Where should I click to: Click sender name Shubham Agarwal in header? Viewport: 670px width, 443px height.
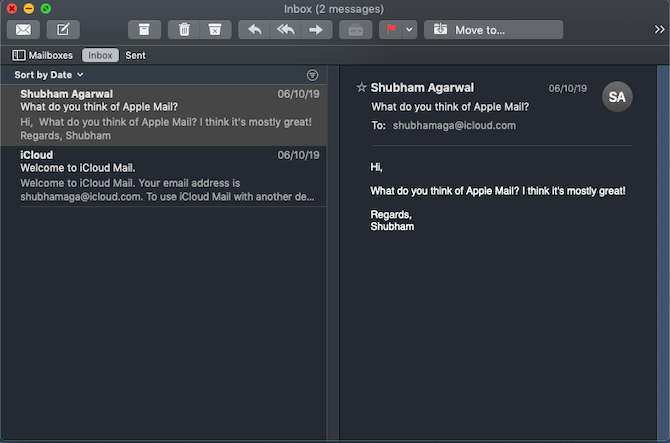(x=422, y=88)
